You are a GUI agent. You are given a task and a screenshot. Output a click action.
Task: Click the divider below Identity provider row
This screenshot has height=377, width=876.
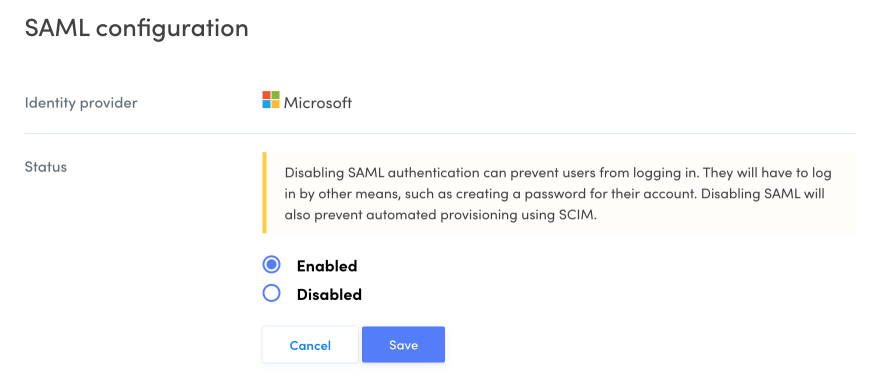pos(440,133)
